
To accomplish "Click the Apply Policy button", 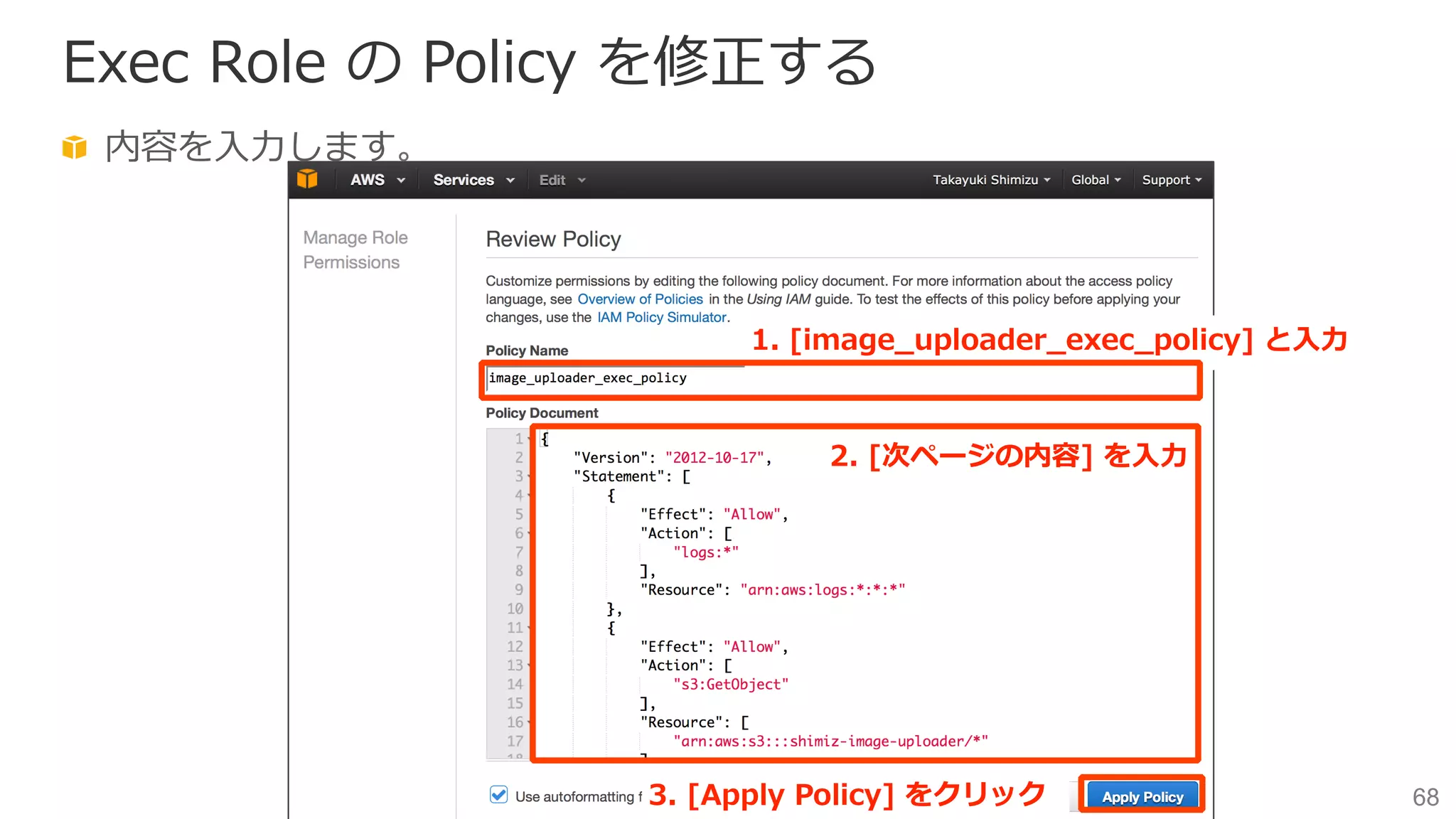I will 1142,796.
